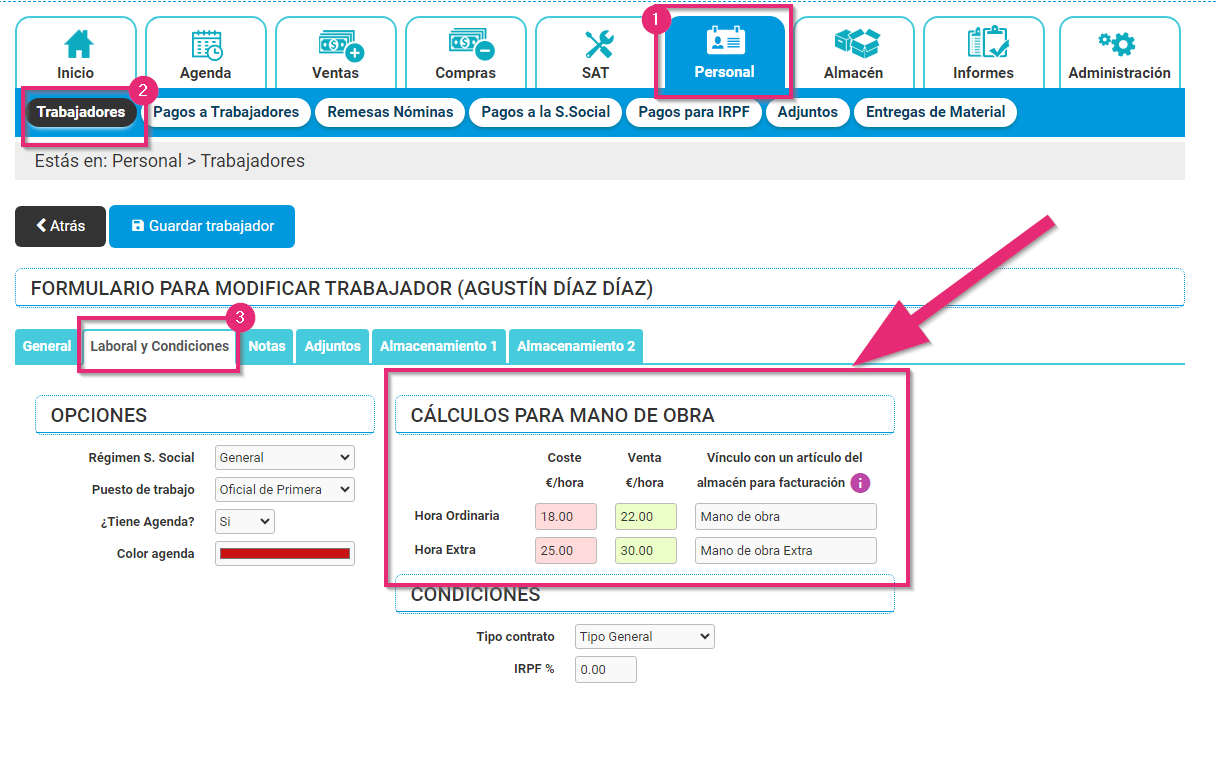Go back with the Atrás button
The image size is (1218, 762).
(x=60, y=226)
